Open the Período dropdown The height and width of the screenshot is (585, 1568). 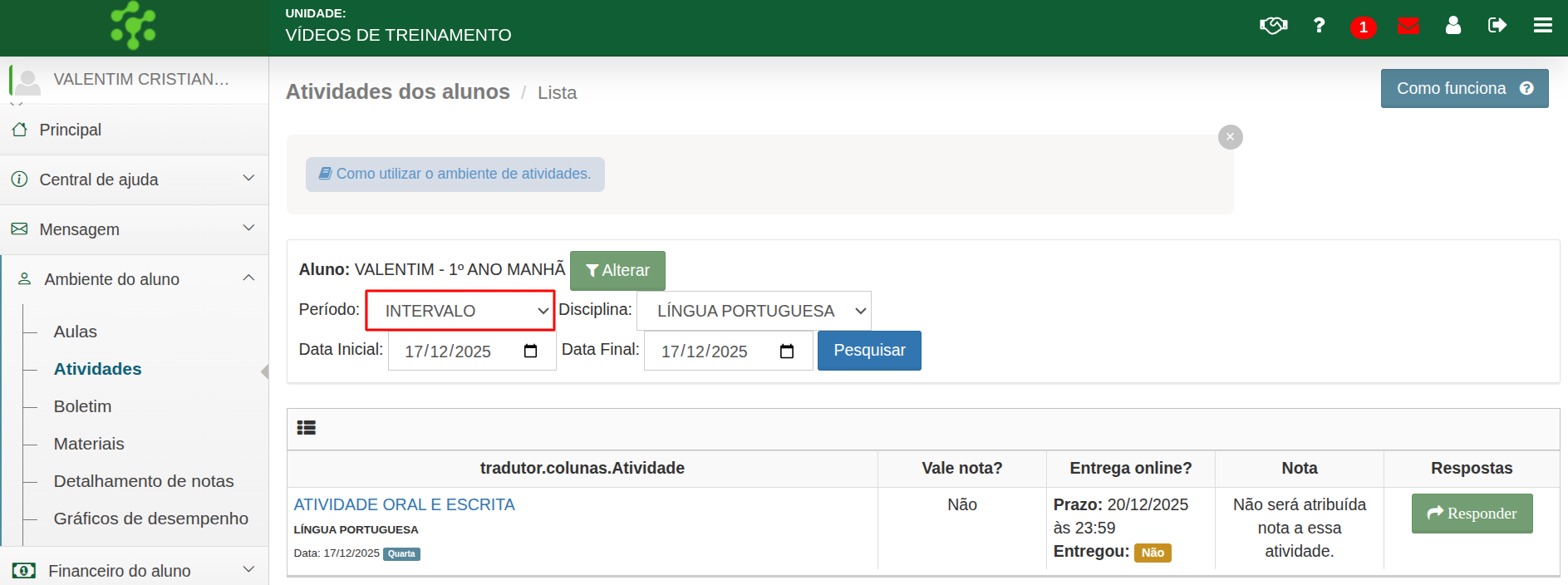460,311
